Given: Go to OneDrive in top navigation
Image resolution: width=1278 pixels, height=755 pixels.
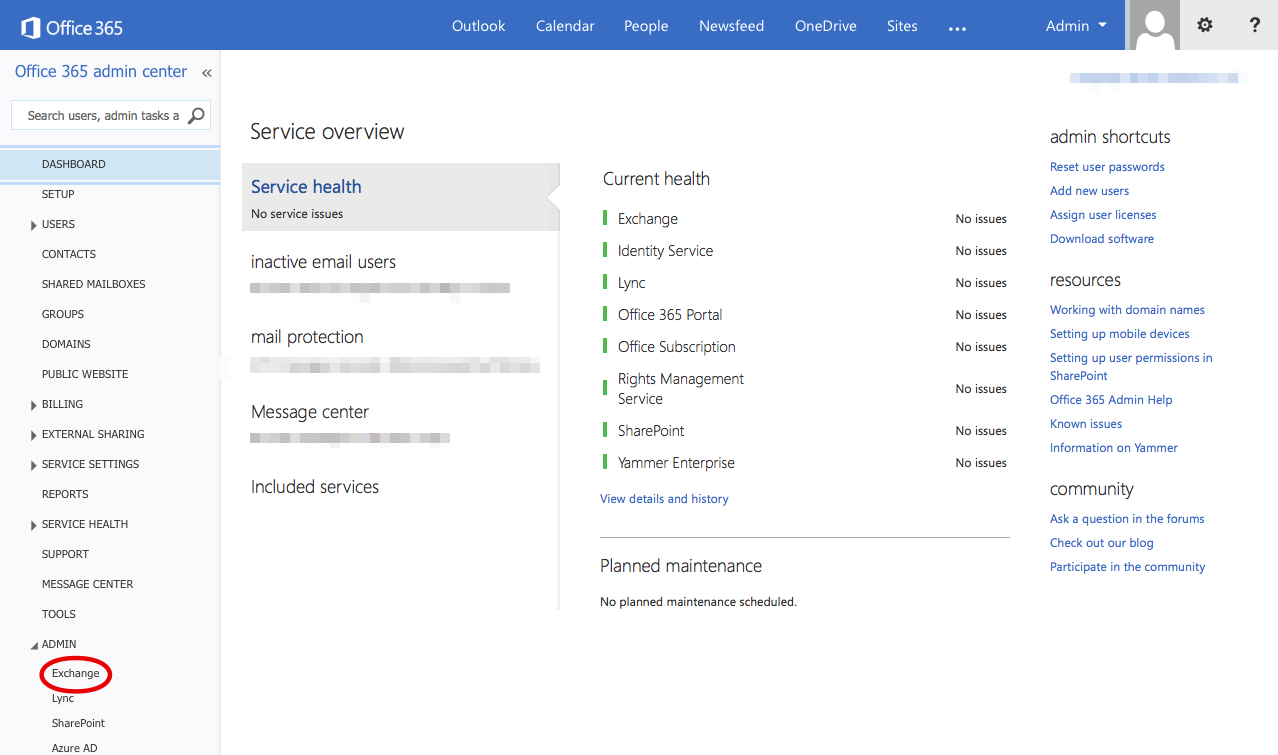Looking at the screenshot, I should (825, 26).
